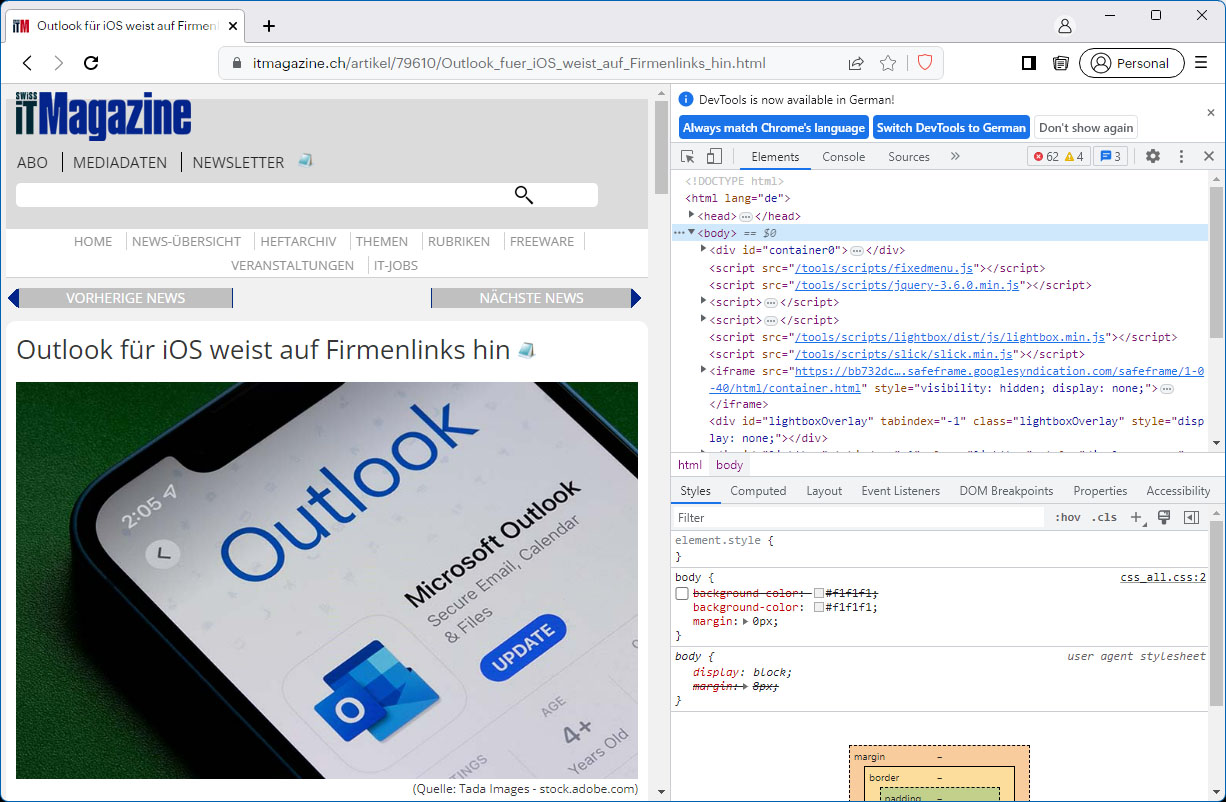Screen dimensions: 1226x802
Task: Enable the struck-out background-color checkbox
Action: [682, 593]
